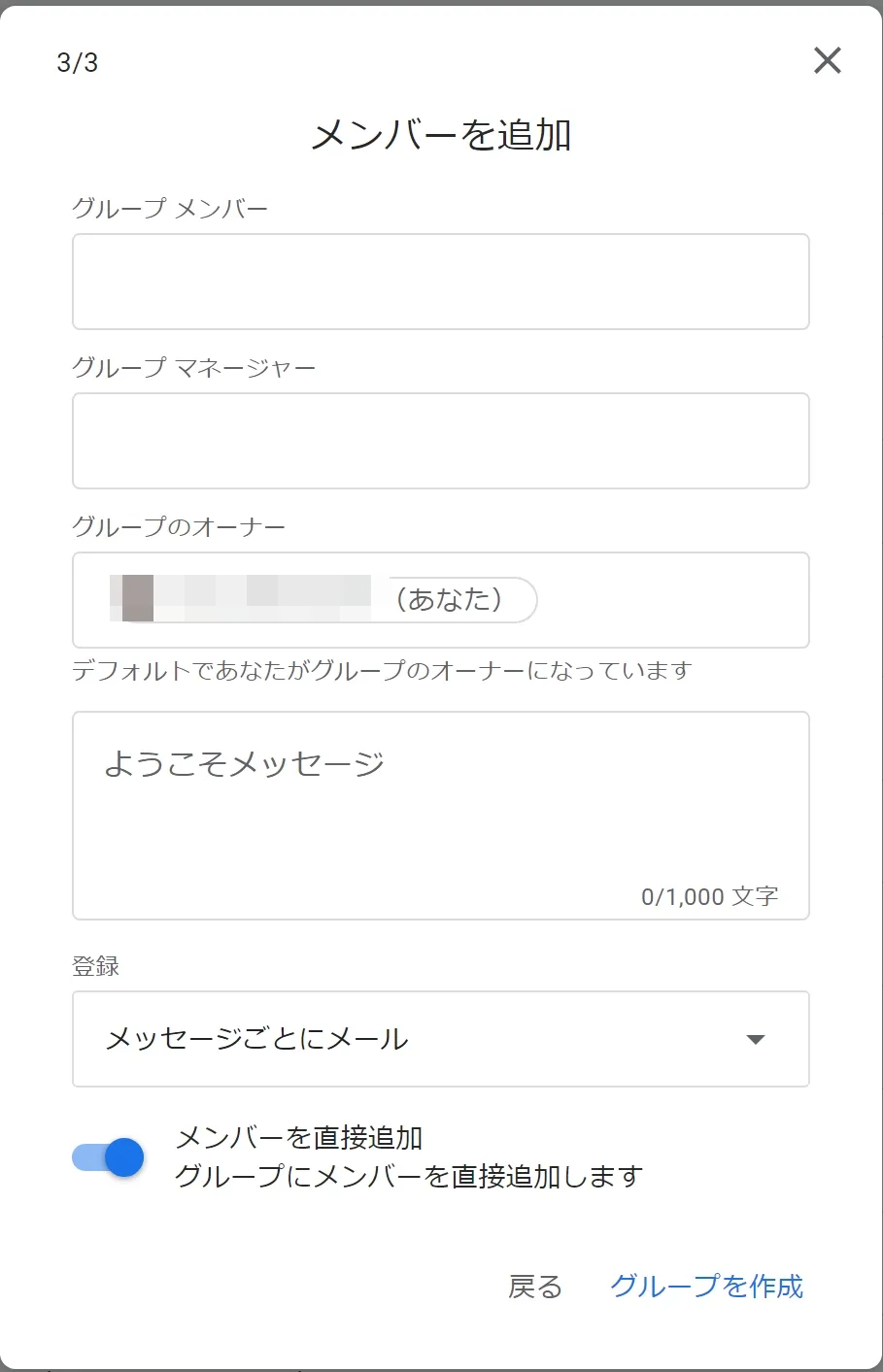Click the メンバーを追加 dialog title
This screenshot has width=883, height=1372.
[441, 135]
